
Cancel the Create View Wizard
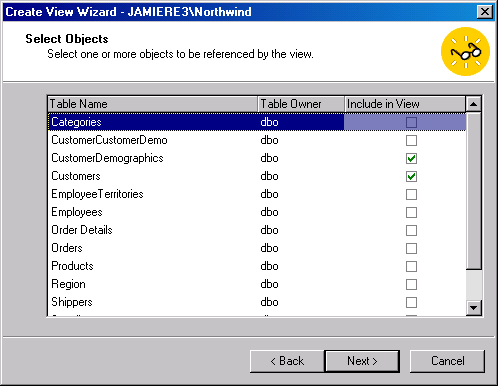[x=447, y=361]
